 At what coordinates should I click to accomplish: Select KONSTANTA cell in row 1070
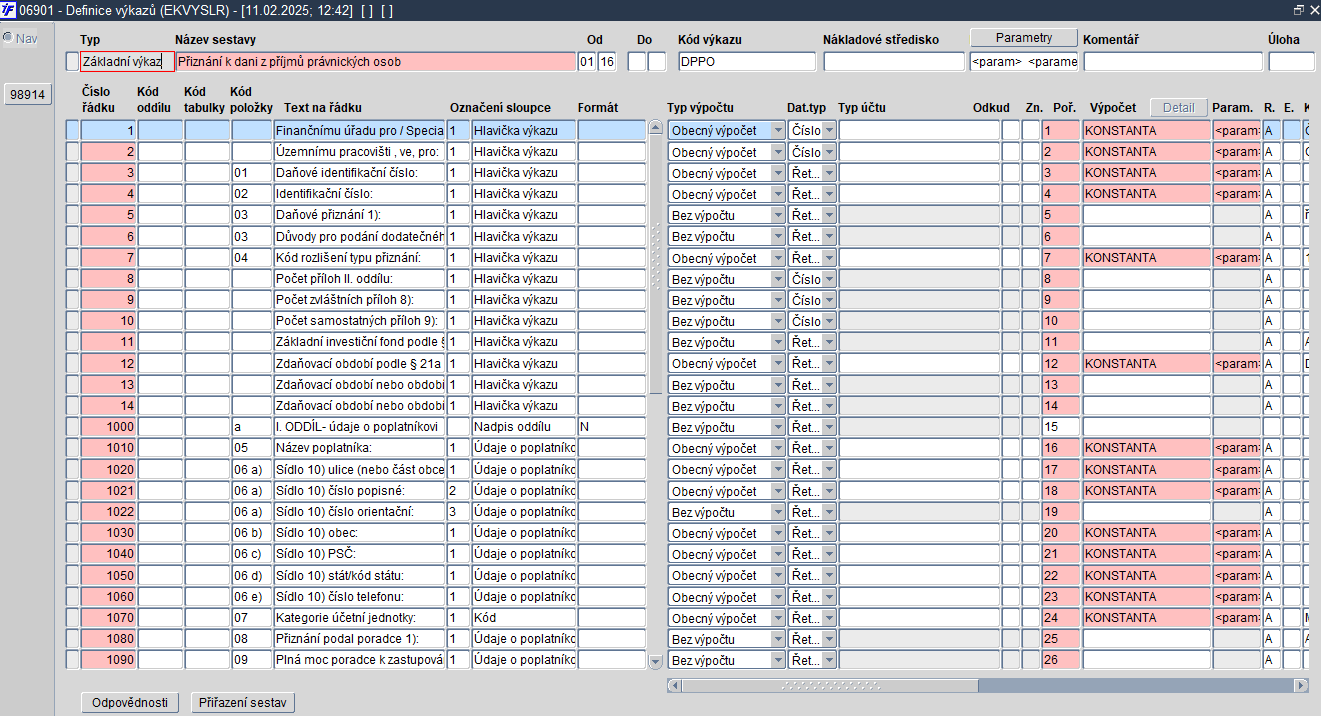click(x=1147, y=619)
